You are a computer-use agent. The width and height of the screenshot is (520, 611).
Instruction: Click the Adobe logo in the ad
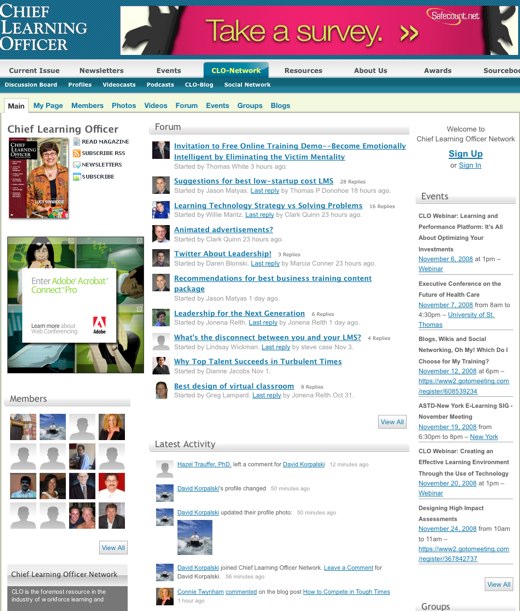tap(99, 325)
